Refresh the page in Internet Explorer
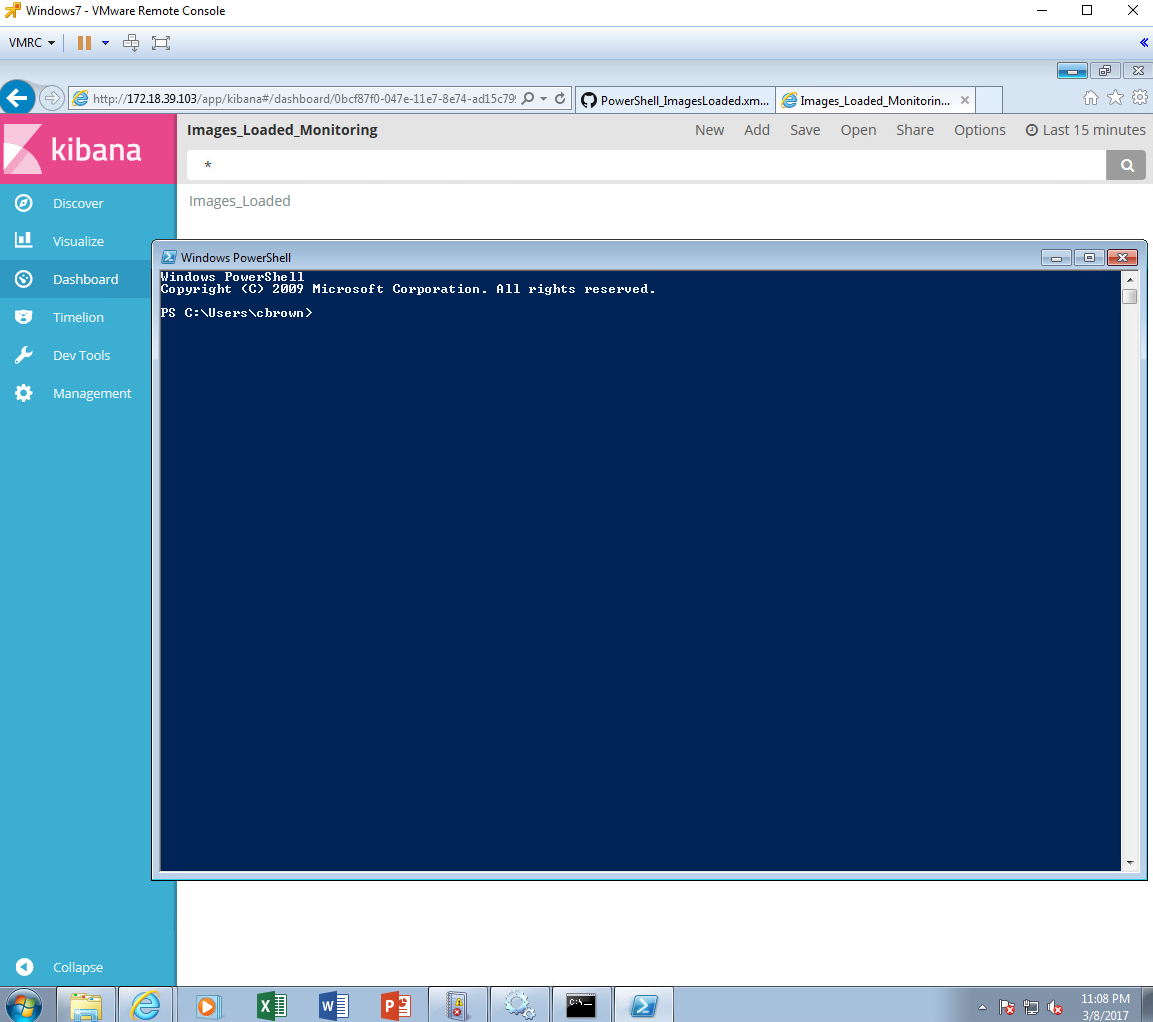This screenshot has width=1153, height=1022. point(560,99)
